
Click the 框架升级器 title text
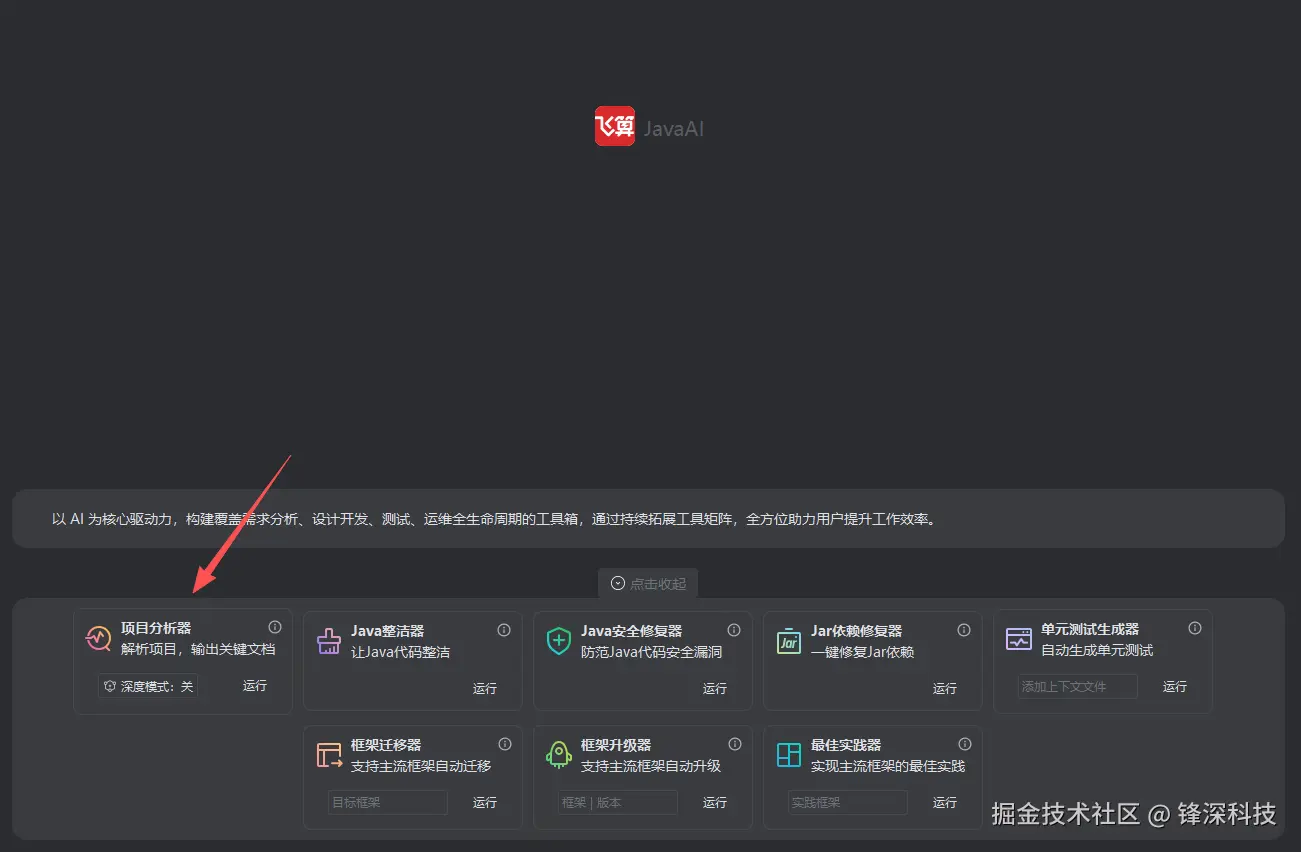pos(616,745)
